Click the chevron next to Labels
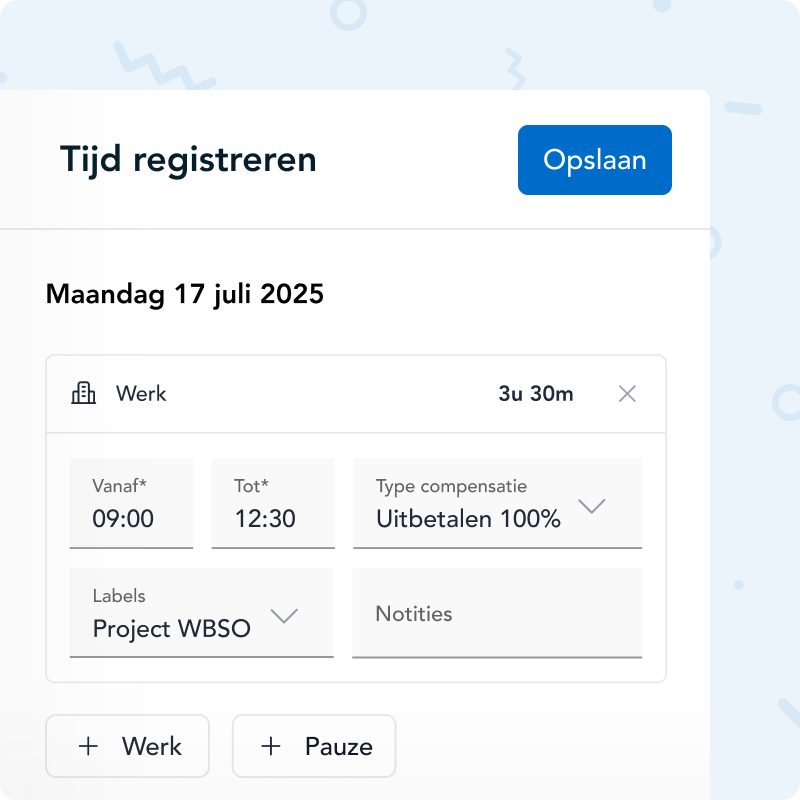Screen dimensions: 800x800 pos(286,616)
